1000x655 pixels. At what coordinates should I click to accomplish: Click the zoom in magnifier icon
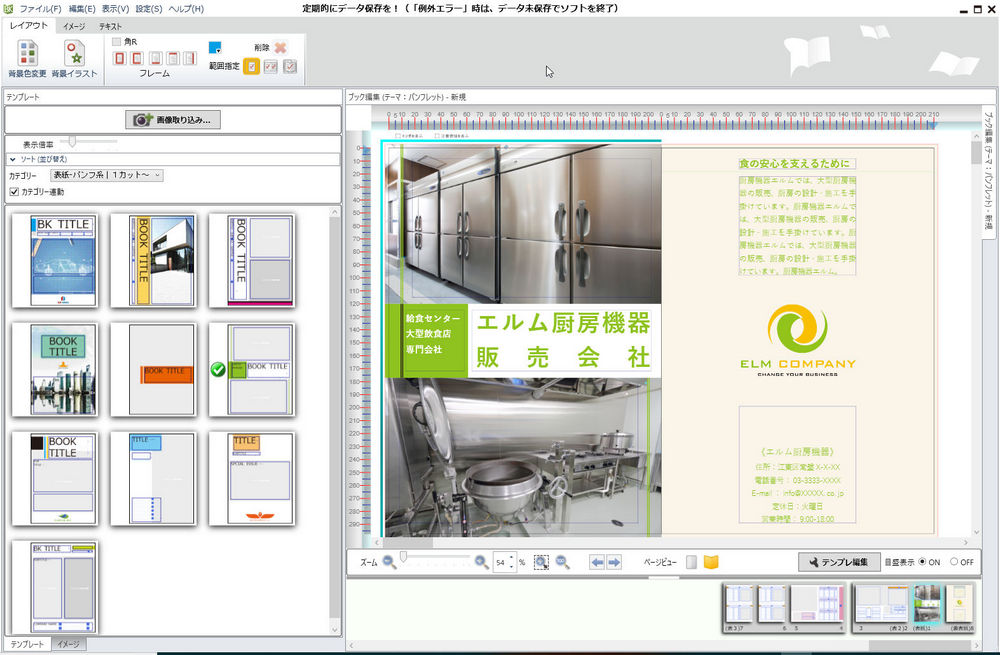point(481,562)
